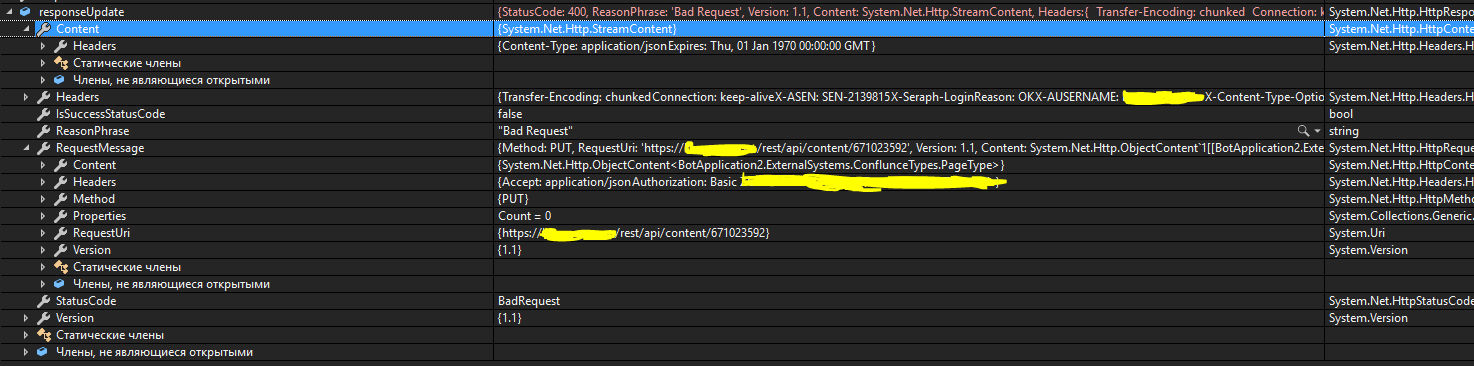Viewport: 1474px width, 366px height.
Task: Expand the Method node
Action: pyautogui.click(x=43, y=199)
